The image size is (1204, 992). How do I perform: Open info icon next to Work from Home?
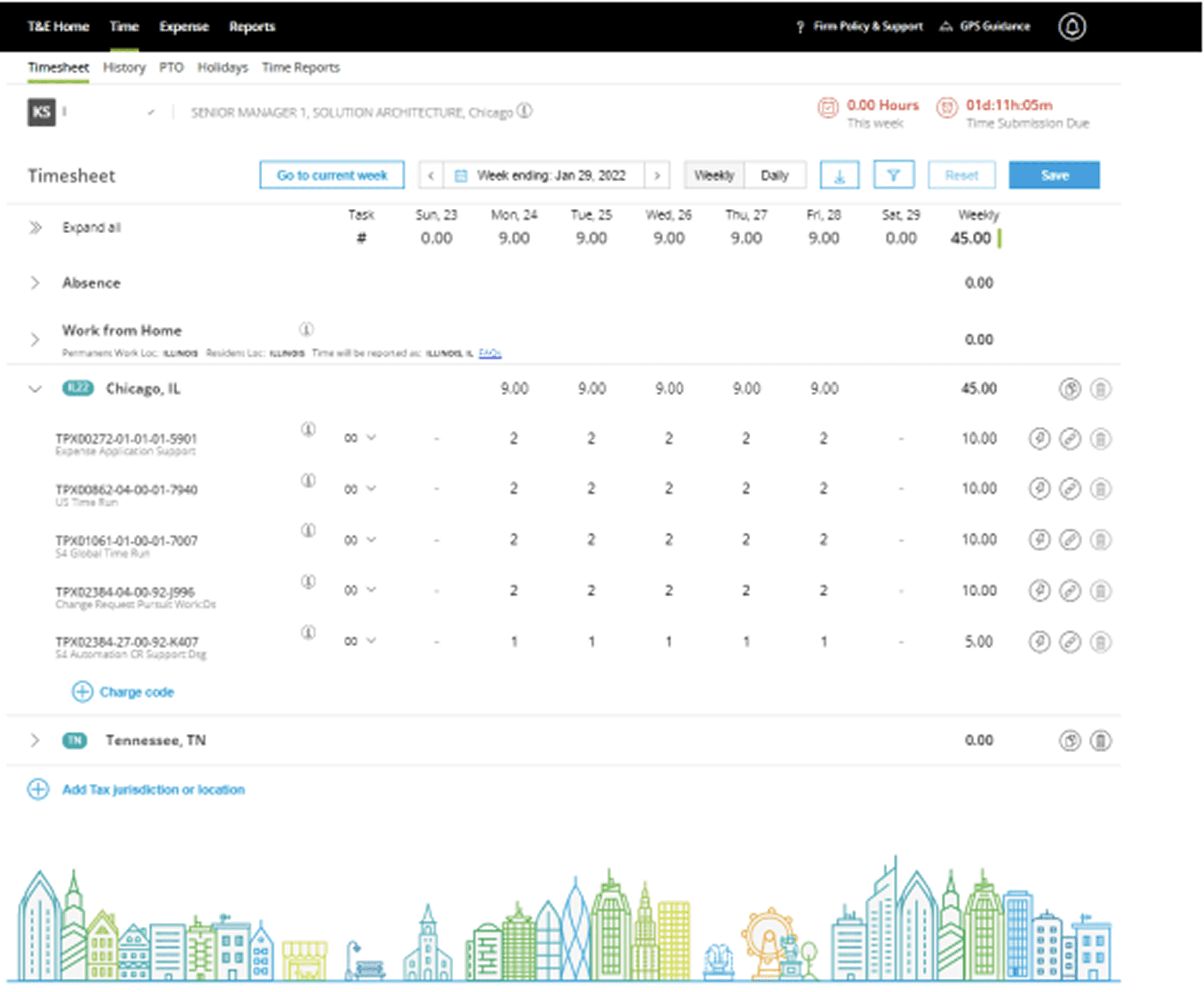pos(306,330)
